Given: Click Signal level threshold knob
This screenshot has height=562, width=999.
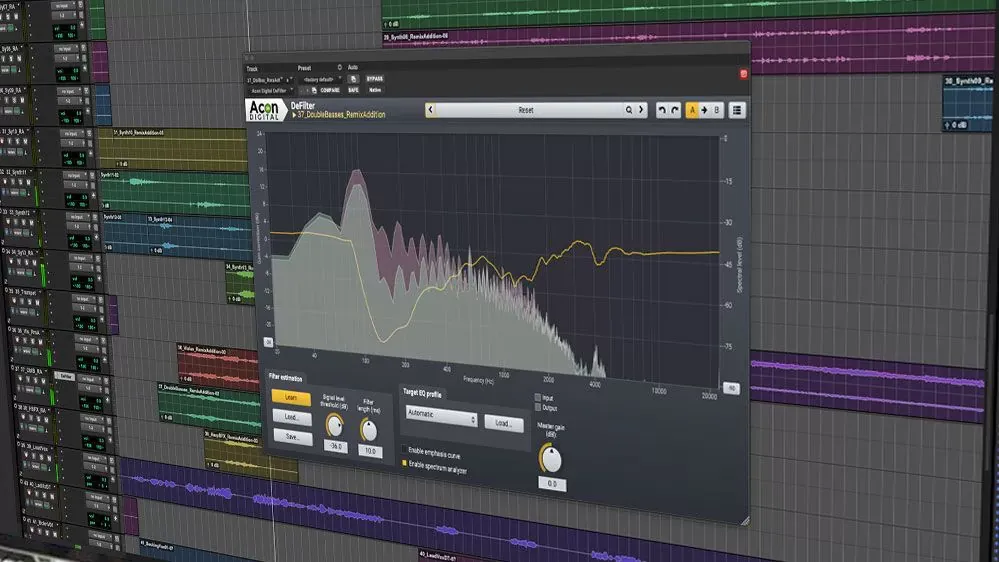Looking at the screenshot, I should point(334,426).
